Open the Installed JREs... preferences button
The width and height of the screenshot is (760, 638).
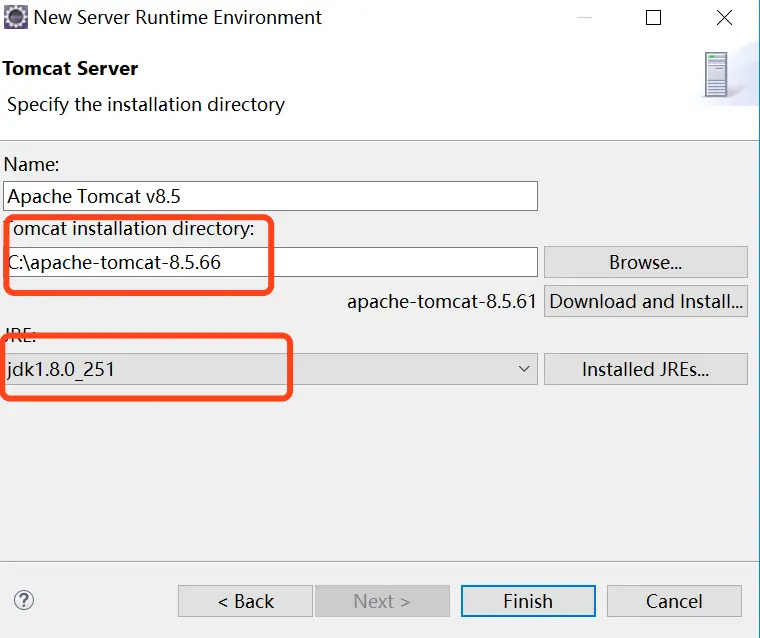click(645, 369)
